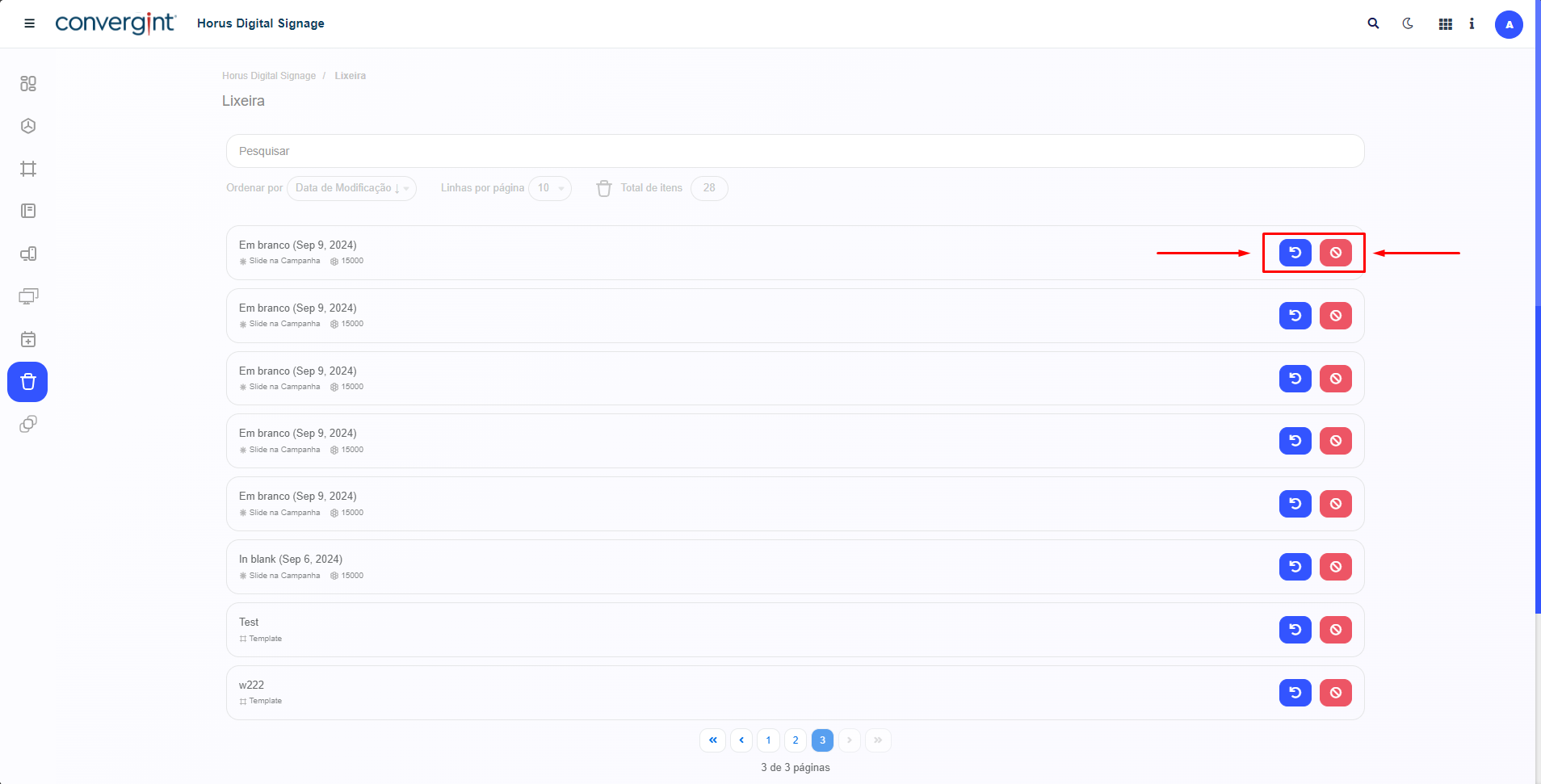Viewport: 1541px width, 784px height.
Task: Go to page 1
Action: click(768, 740)
